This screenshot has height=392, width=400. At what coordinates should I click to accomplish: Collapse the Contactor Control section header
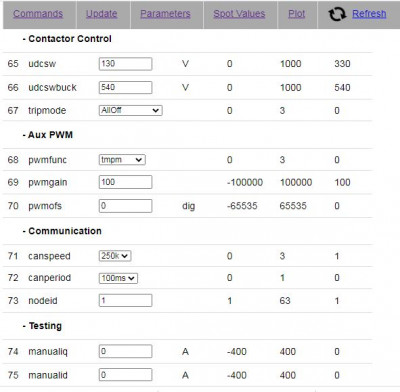67,39
